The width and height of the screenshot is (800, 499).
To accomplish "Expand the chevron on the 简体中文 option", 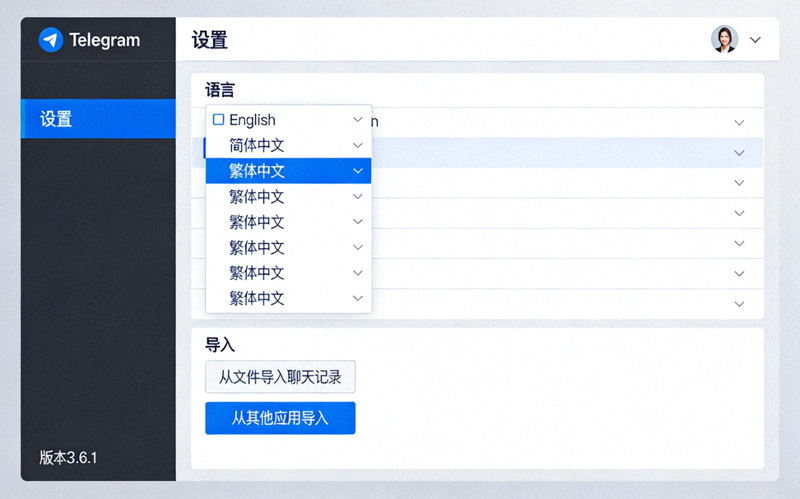I will (358, 145).
